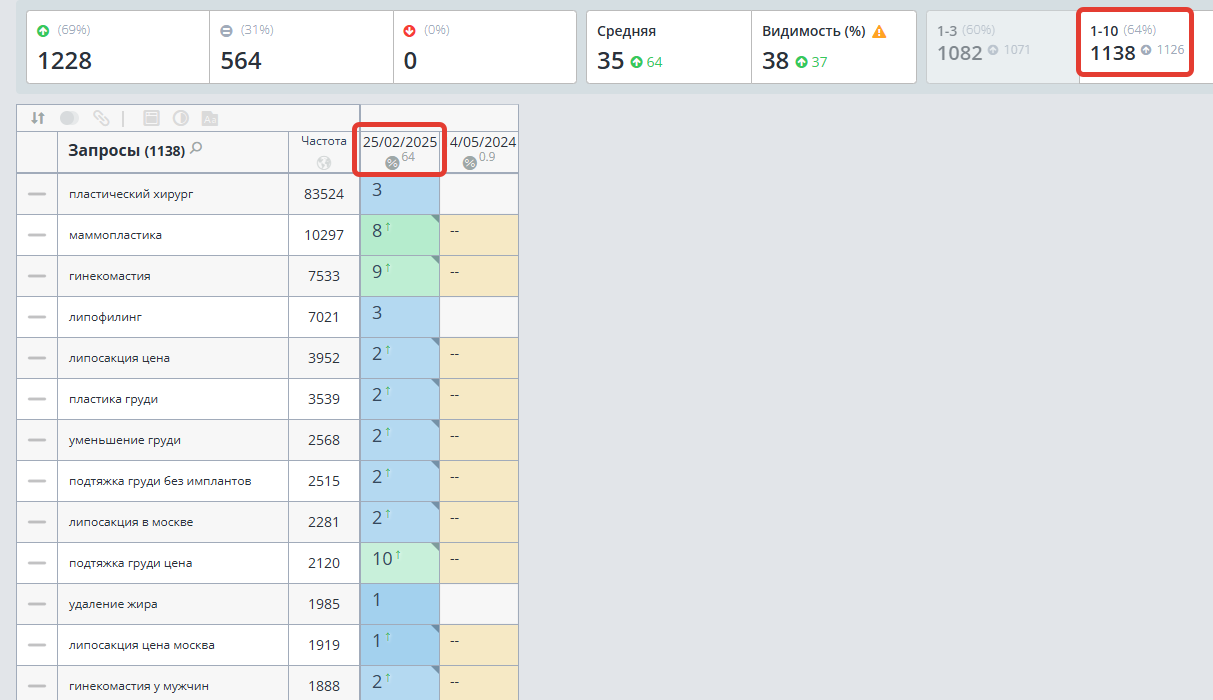Toggle the switch in the table toolbar
Screen dimensions: 1213x700
point(69,118)
